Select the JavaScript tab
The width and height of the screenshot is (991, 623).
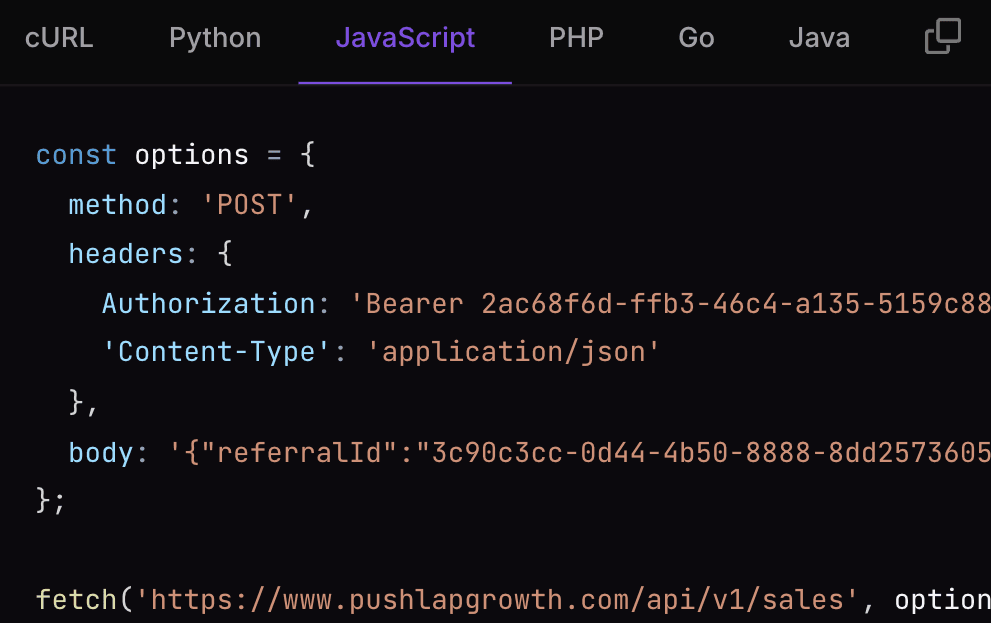[405, 37]
